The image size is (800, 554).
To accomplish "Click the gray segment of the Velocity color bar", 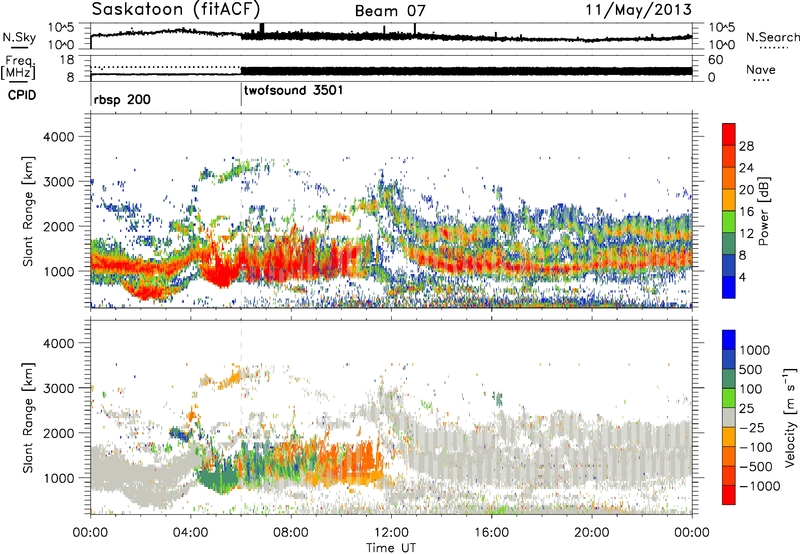I will 729,417.
